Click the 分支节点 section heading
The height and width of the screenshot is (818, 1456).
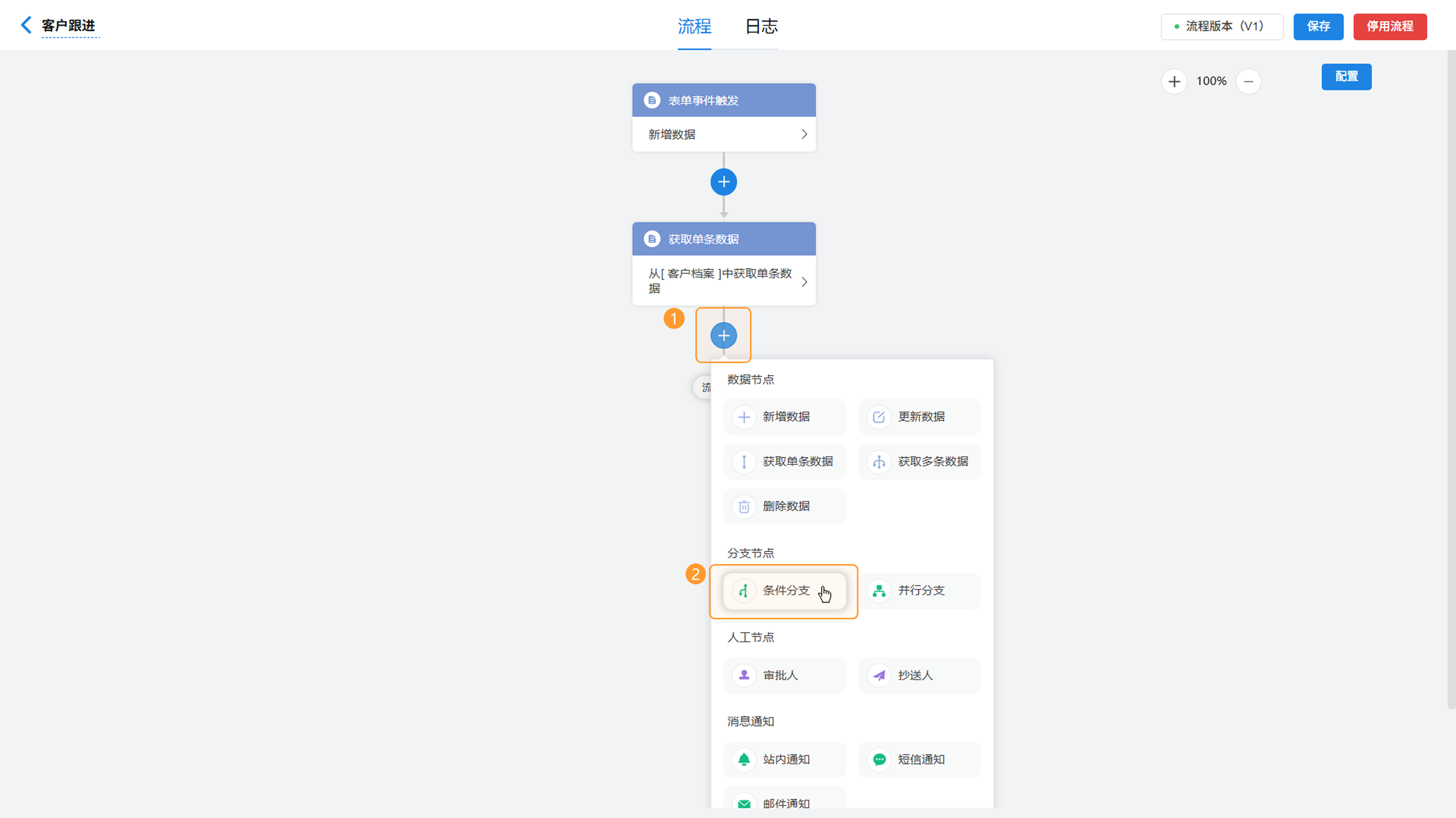tap(750, 553)
